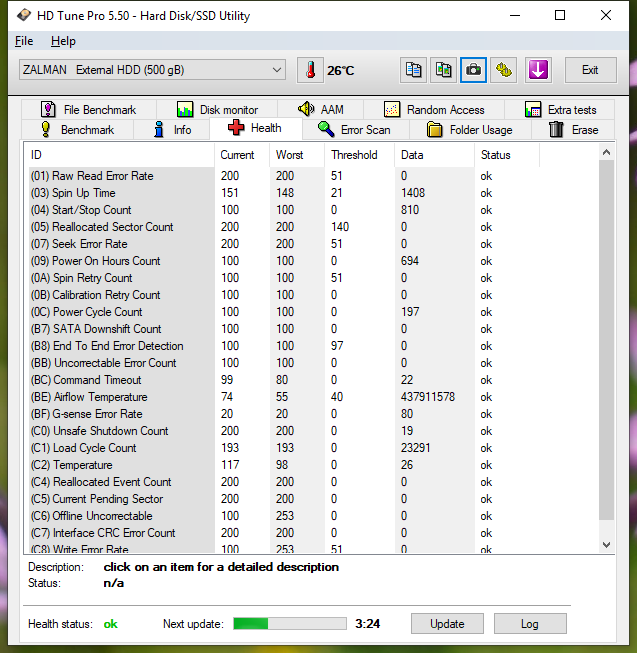This screenshot has width=637, height=653.
Task: Open the Random Access tab
Action: (x=434, y=110)
